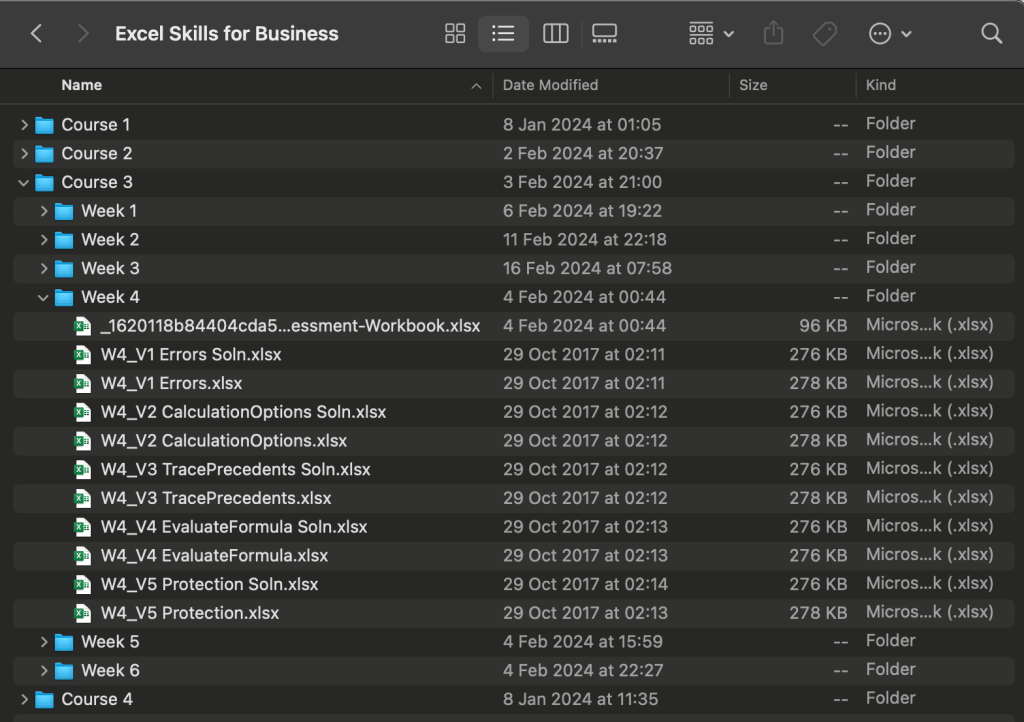The width and height of the screenshot is (1024, 722).
Task: Expand the Week 5 folder
Action: click(44, 642)
